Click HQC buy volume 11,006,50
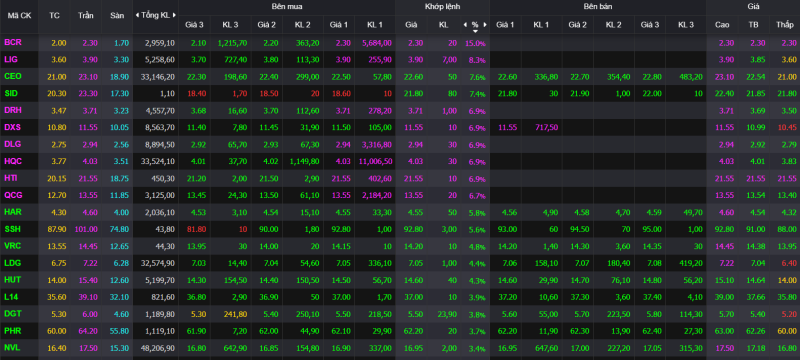800x360 pixels. (376, 162)
